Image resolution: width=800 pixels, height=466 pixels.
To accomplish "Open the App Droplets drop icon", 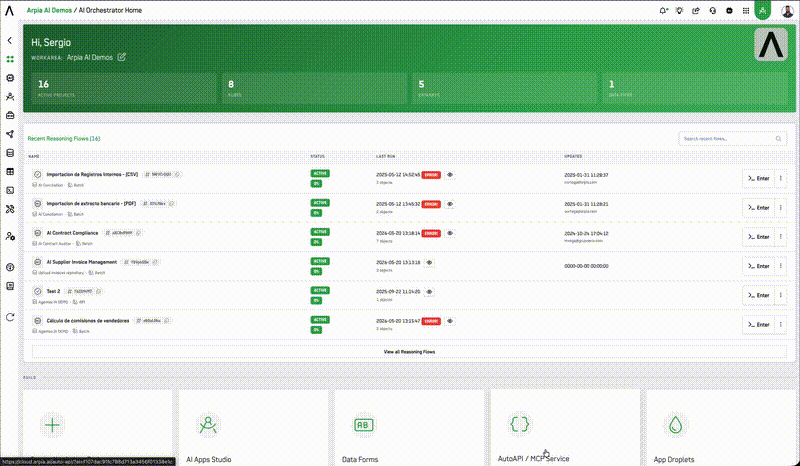I will [x=676, y=425].
